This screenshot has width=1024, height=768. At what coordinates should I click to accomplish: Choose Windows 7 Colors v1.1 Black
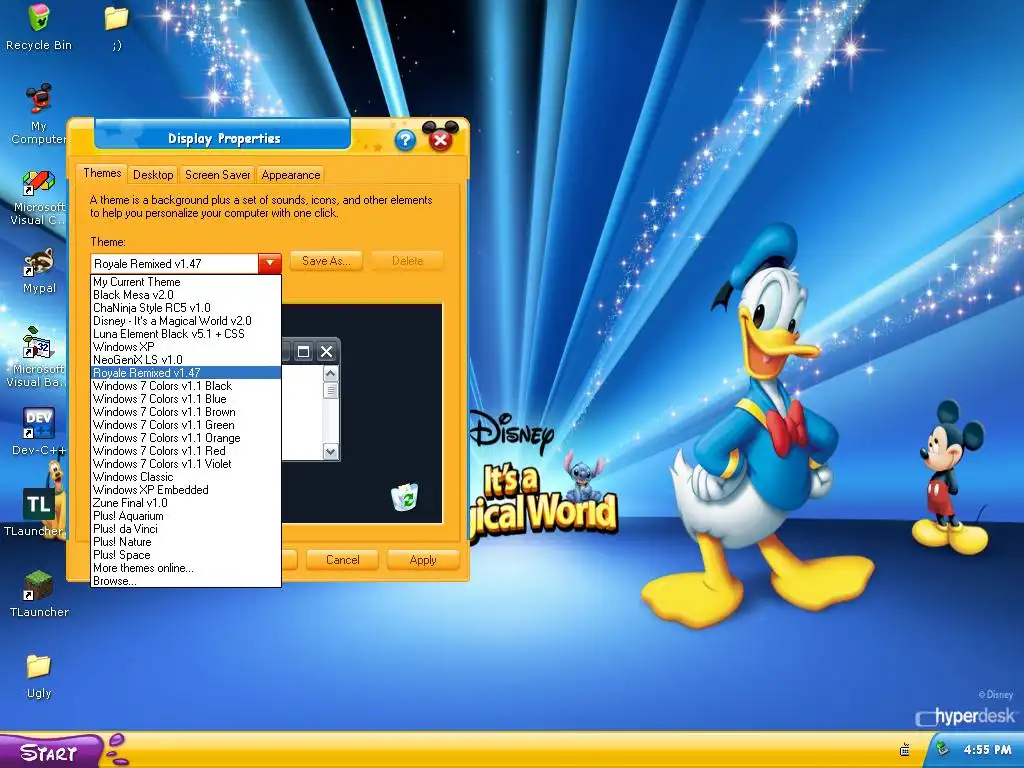pos(186,386)
